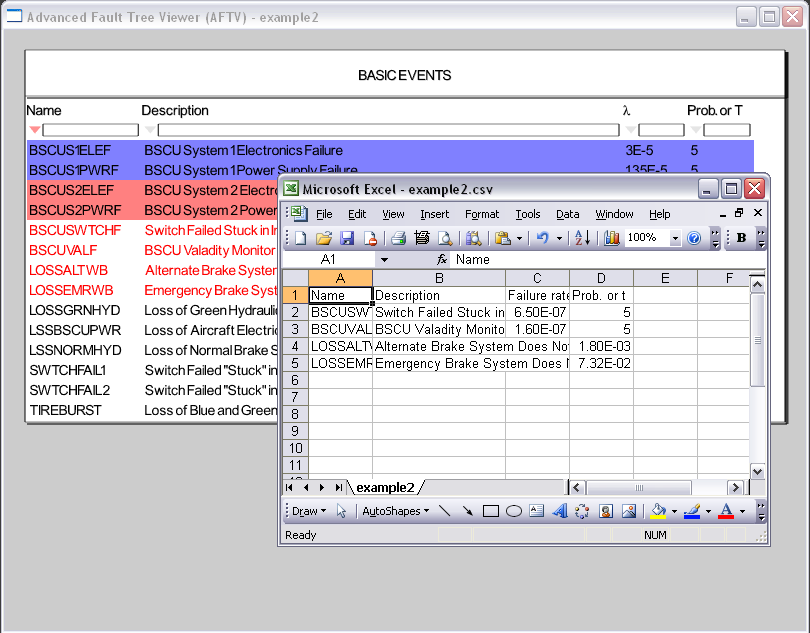
Task: Toggle Bold formatting in Excel
Action: (741, 238)
